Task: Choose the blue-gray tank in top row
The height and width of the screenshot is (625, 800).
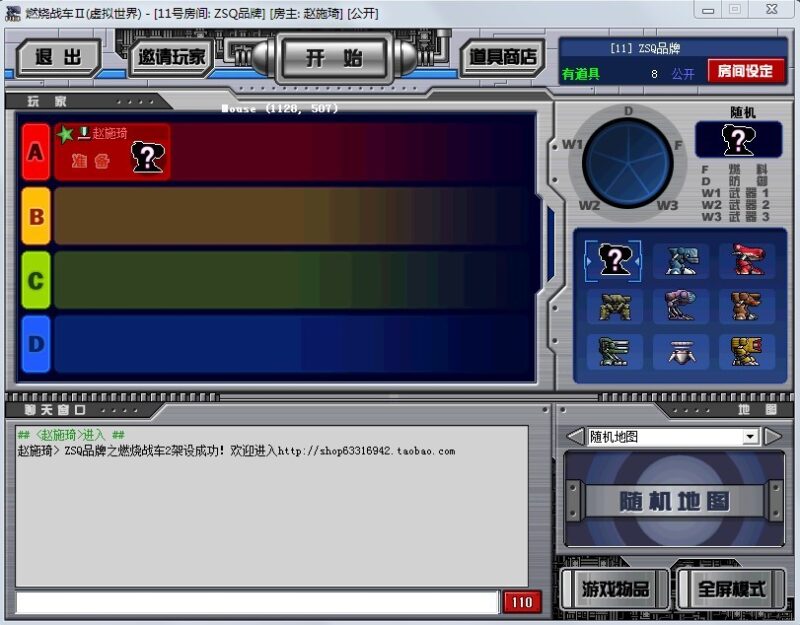Action: [681, 260]
